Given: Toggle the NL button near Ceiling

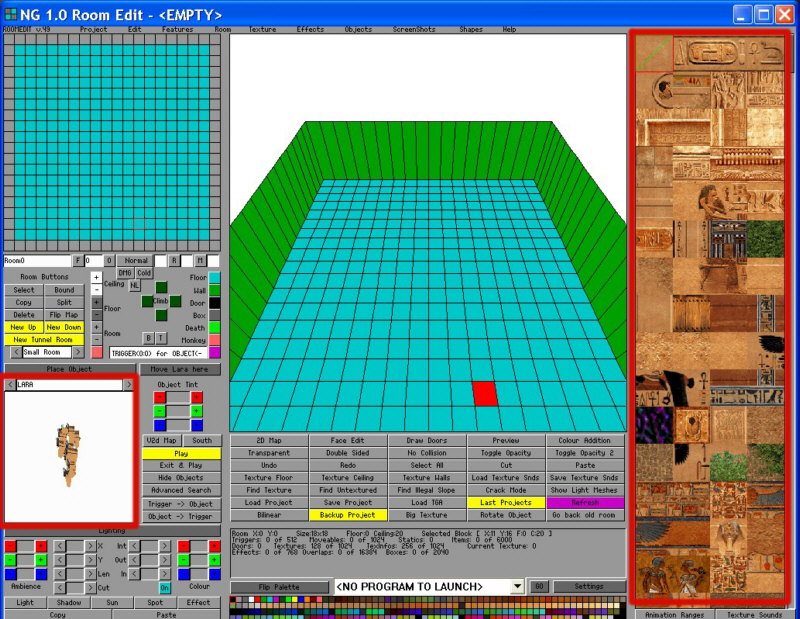Looking at the screenshot, I should 135,286.
